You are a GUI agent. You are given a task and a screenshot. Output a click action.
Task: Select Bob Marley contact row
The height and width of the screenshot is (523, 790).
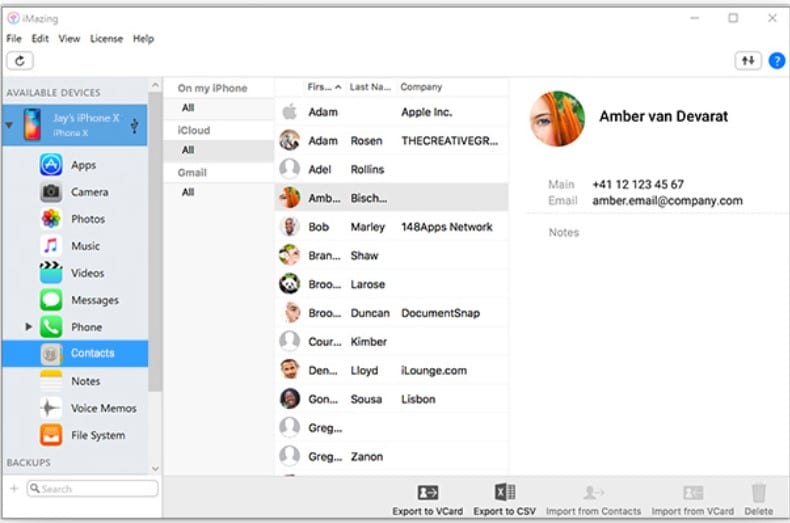pyautogui.click(x=390, y=227)
